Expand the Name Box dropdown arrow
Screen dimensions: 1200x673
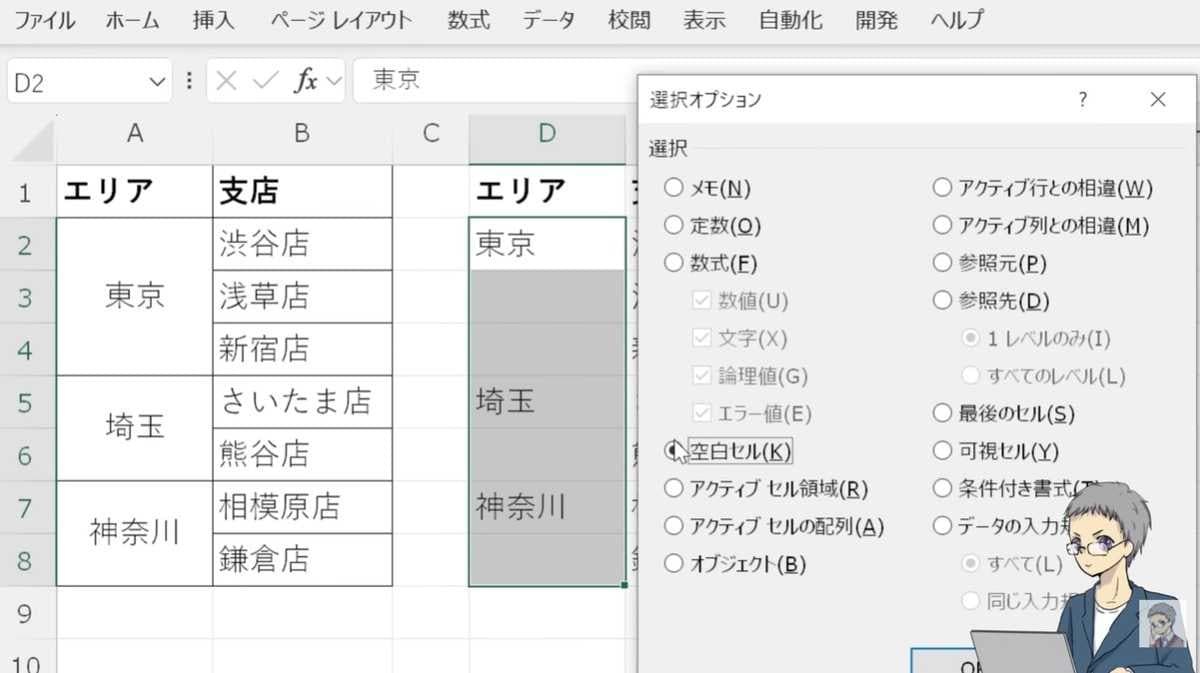pos(157,81)
